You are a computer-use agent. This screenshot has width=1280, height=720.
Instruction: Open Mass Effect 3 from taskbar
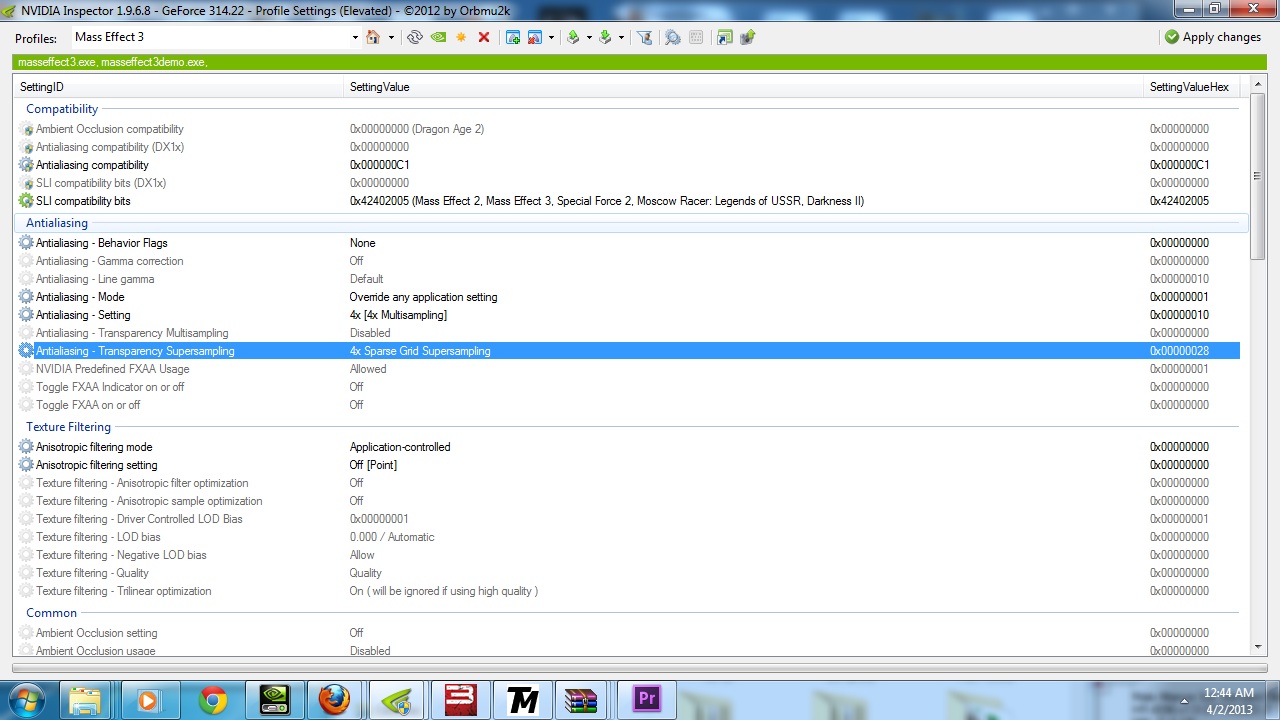coord(459,700)
